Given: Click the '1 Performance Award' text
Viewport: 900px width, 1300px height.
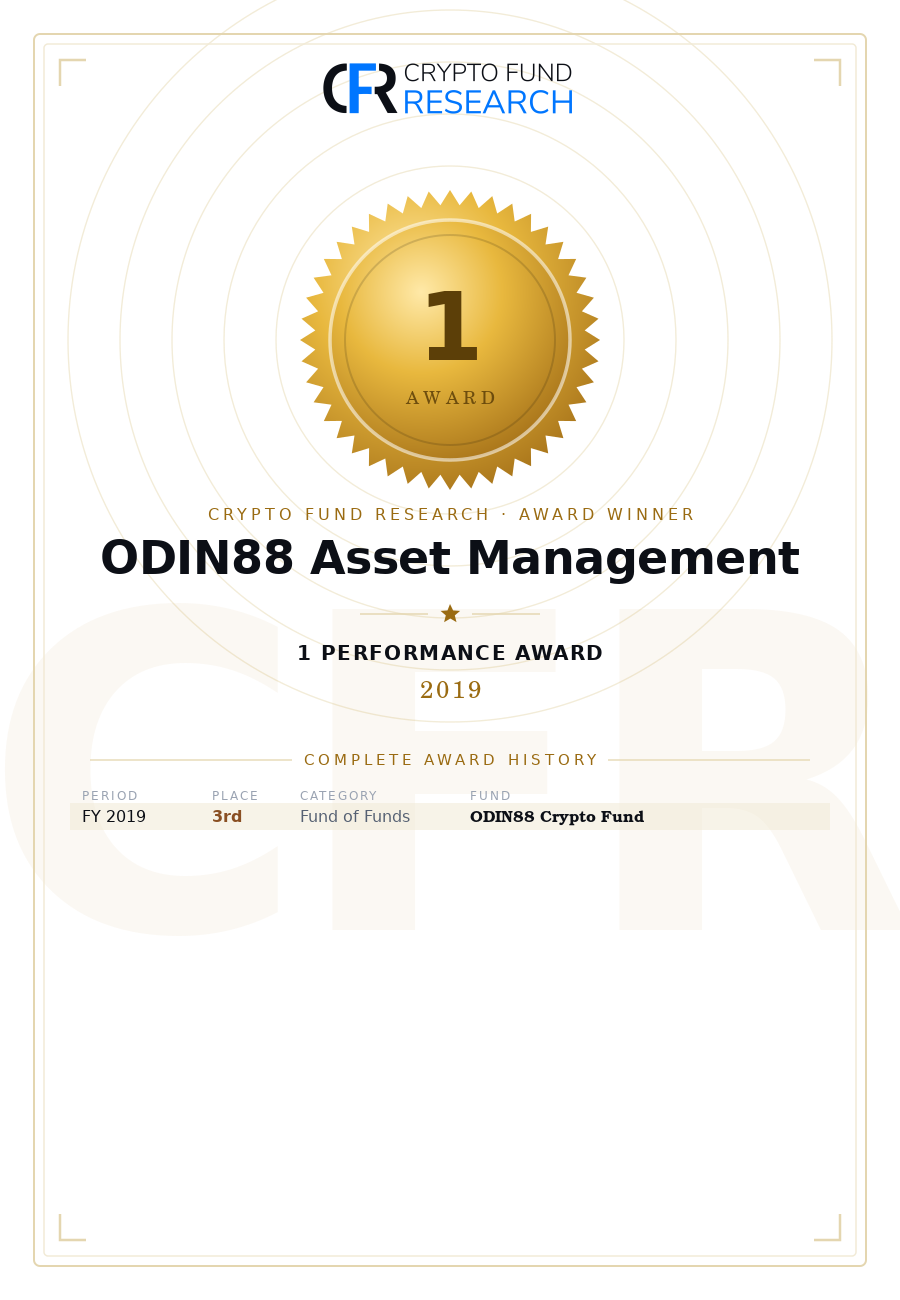Looking at the screenshot, I should (x=450, y=654).
